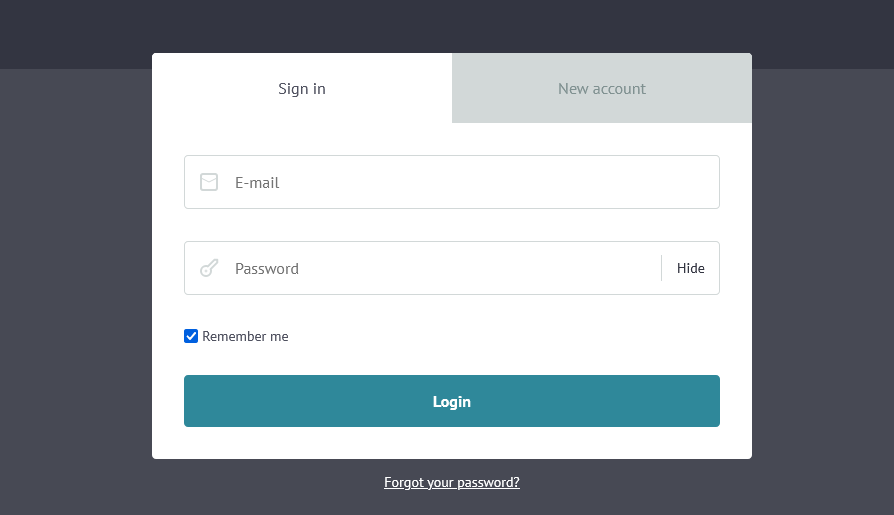Click the "Password" placeholder text
Viewport: 894px width, 515px height.
[x=267, y=269]
